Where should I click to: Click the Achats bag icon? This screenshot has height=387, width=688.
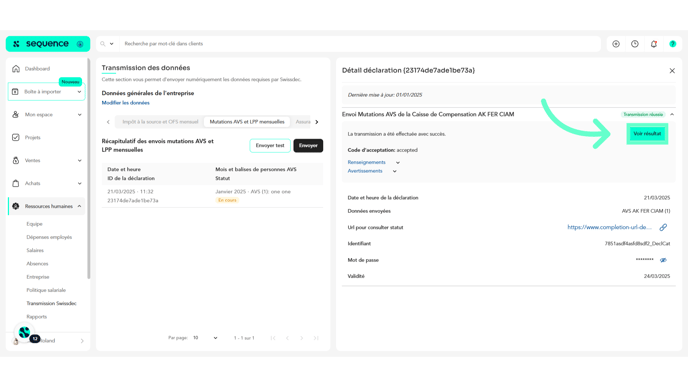coord(16,183)
